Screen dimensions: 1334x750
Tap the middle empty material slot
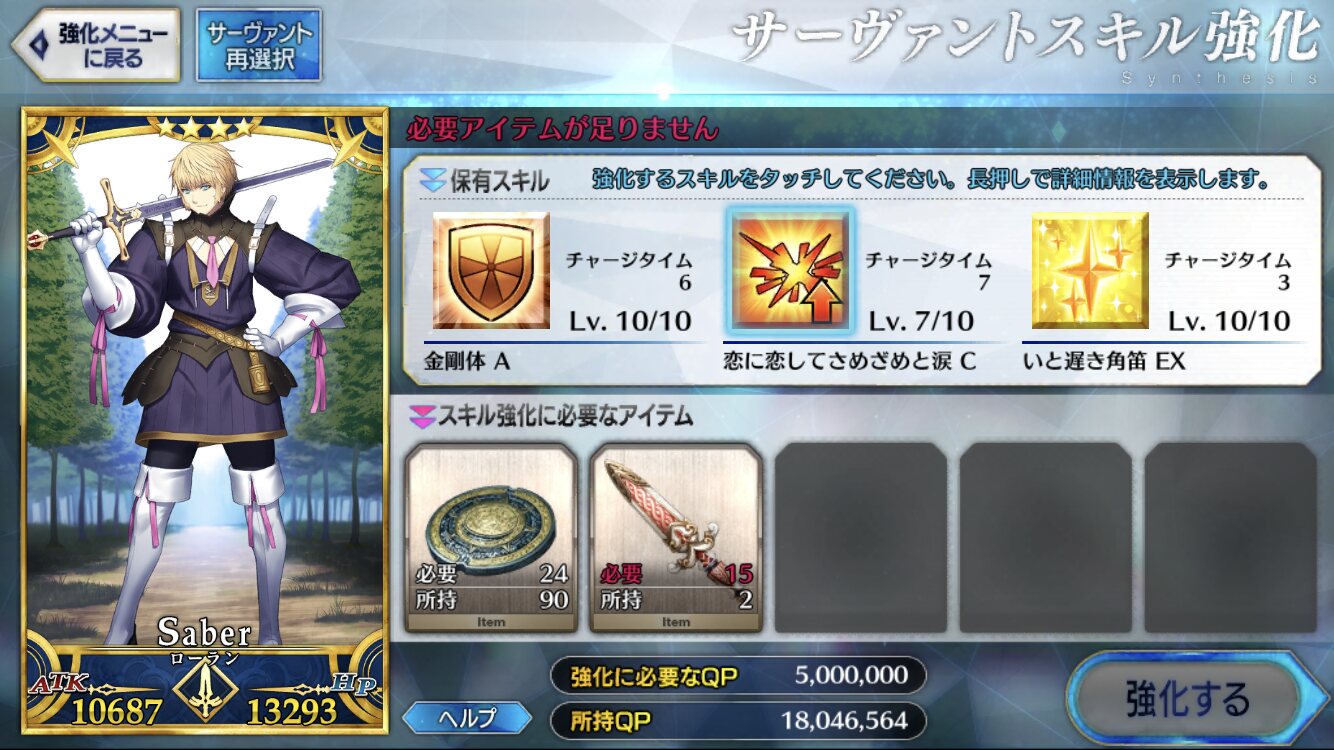[x=1046, y=538]
